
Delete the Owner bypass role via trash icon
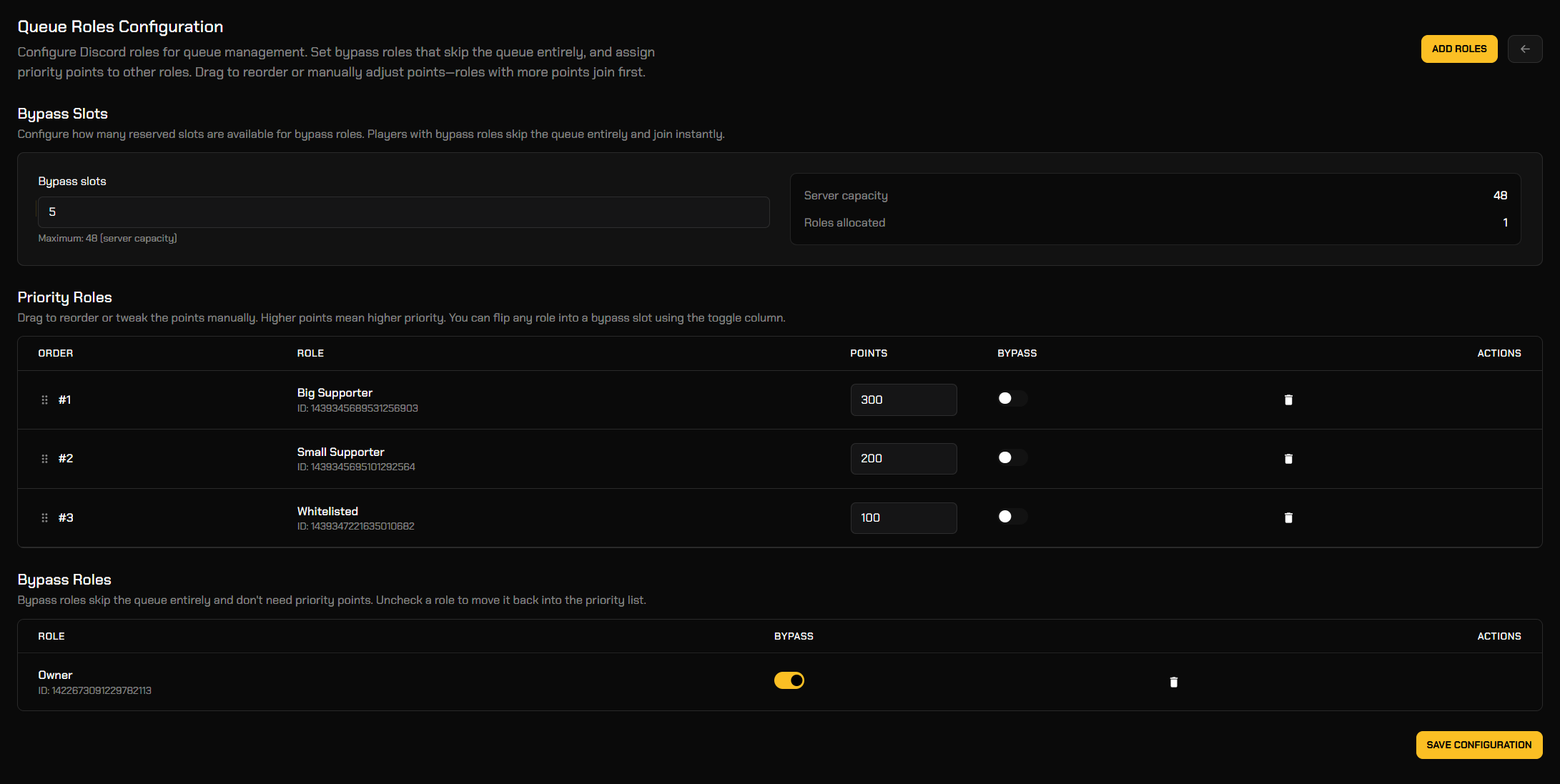[1173, 682]
